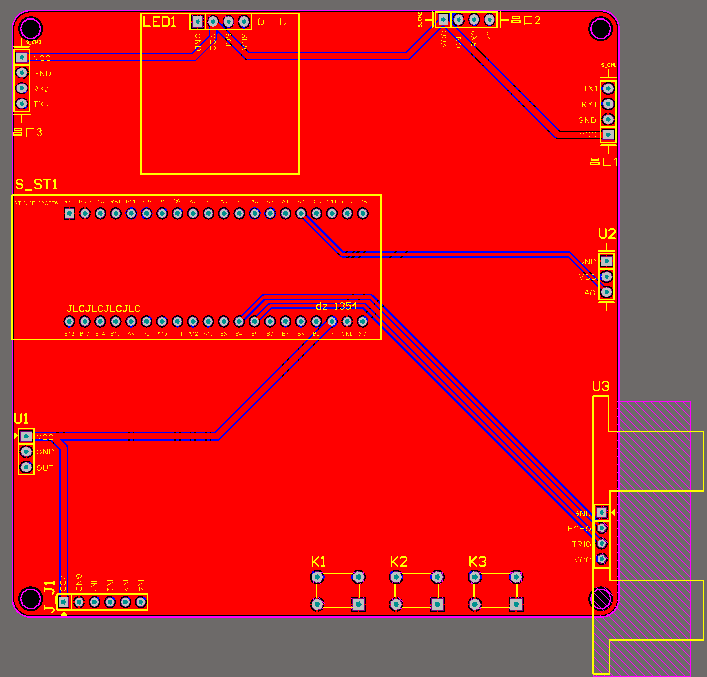Click the RX1 pin label at BL1
707x677 pixels.
click(589, 104)
